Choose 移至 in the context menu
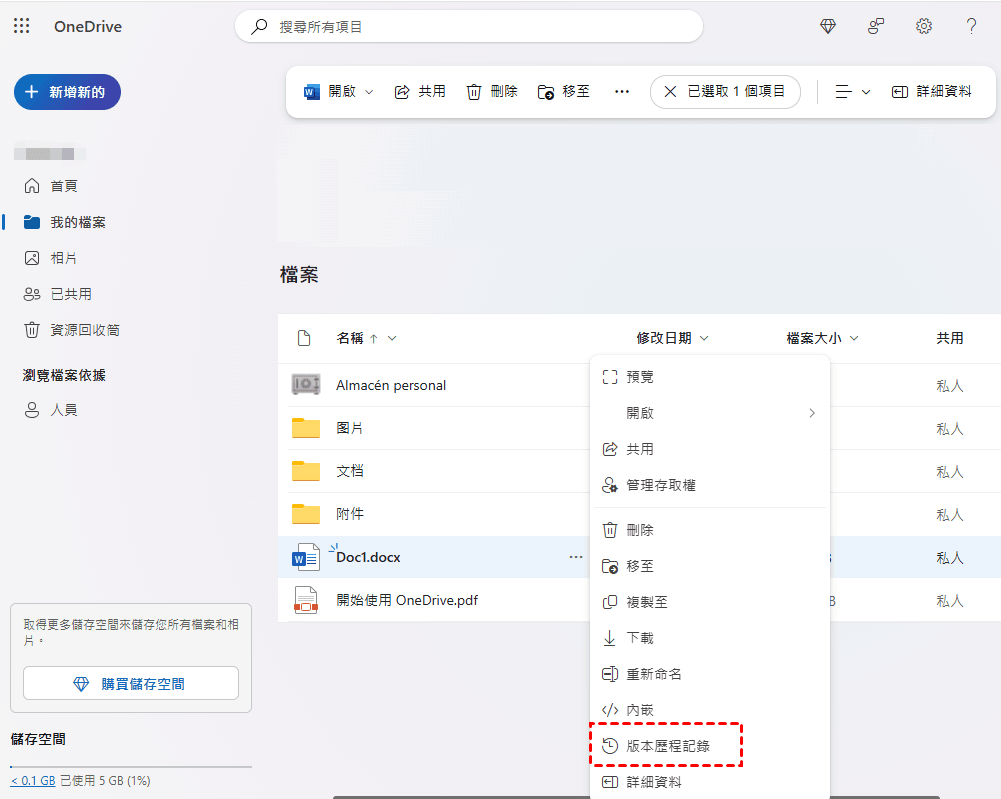 [x=710, y=565]
